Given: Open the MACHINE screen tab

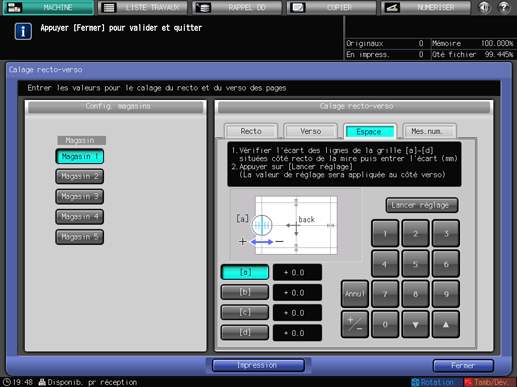Looking at the screenshot, I should coord(48,7).
